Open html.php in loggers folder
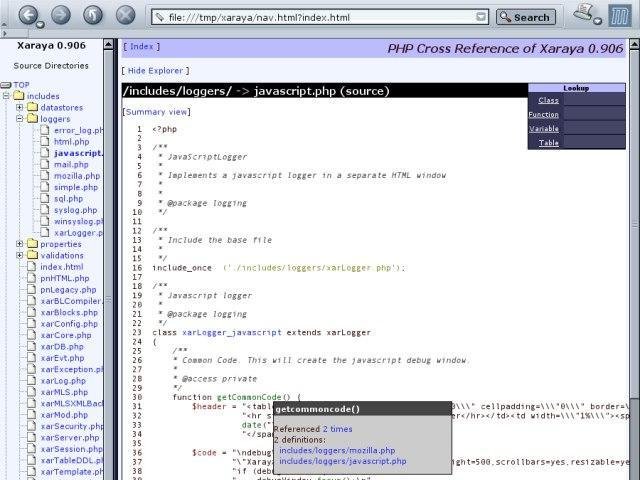This screenshot has height=480, width=640. (x=71, y=142)
